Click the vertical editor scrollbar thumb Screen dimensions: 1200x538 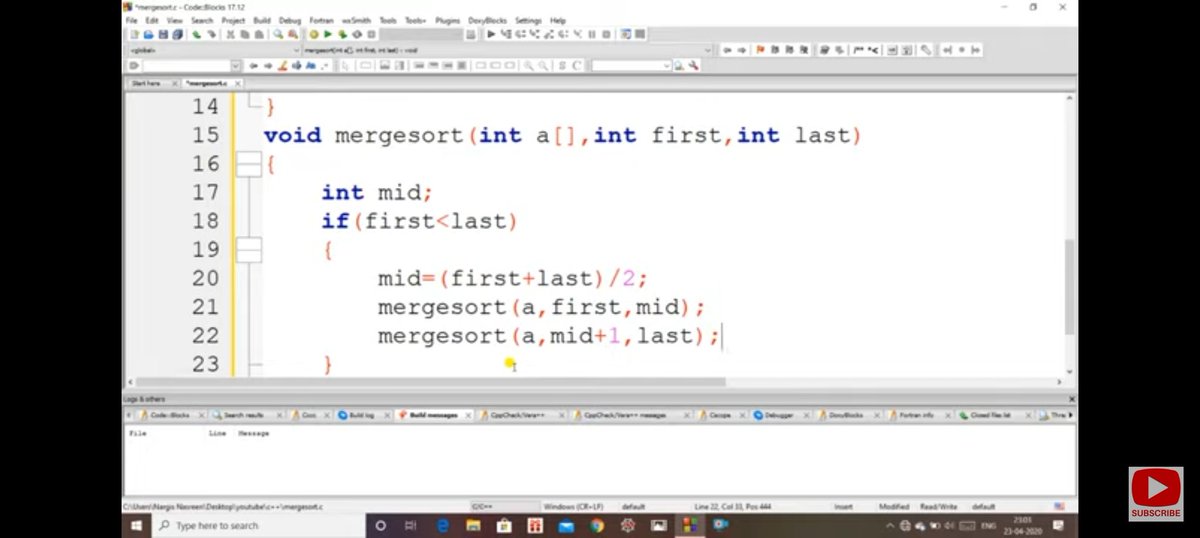pyautogui.click(x=1071, y=287)
